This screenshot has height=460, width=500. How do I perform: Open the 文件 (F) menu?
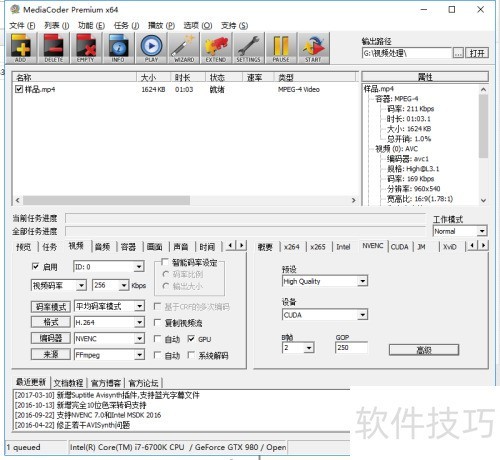point(22,25)
